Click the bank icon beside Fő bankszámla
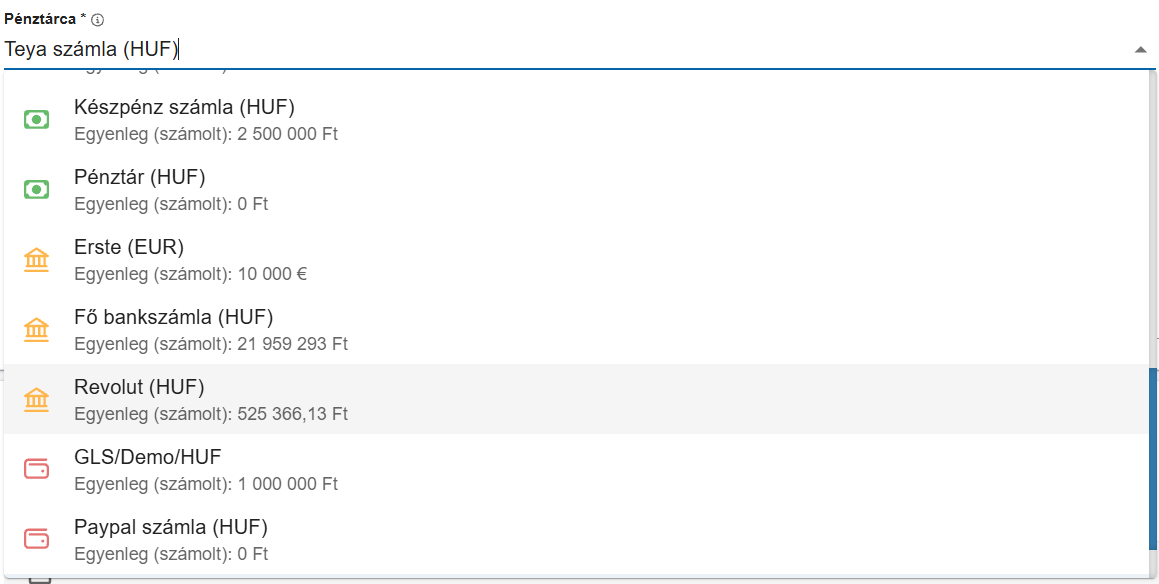1159x584 pixels. 37,330
